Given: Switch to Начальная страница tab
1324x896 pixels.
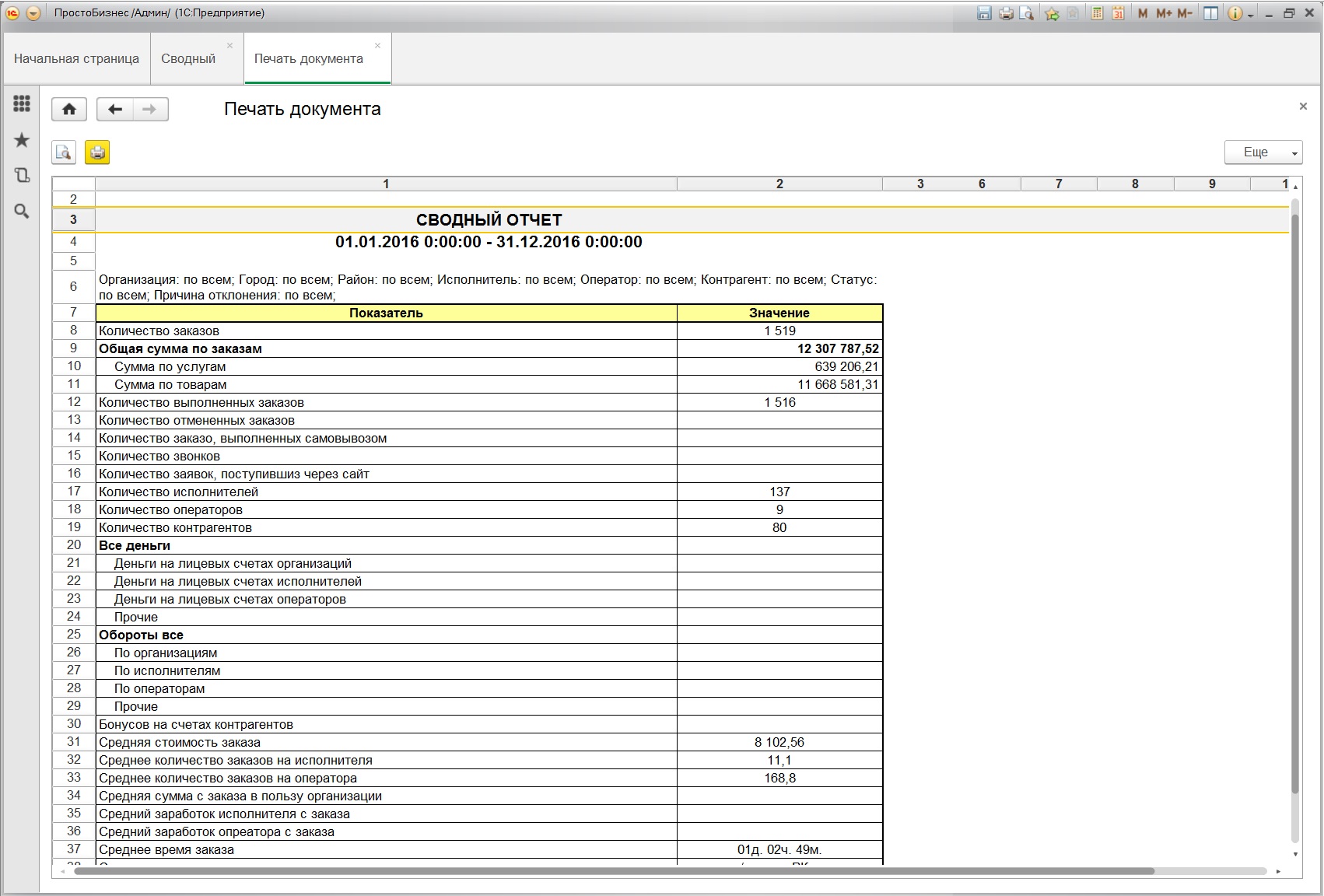Looking at the screenshot, I should 76,59.
